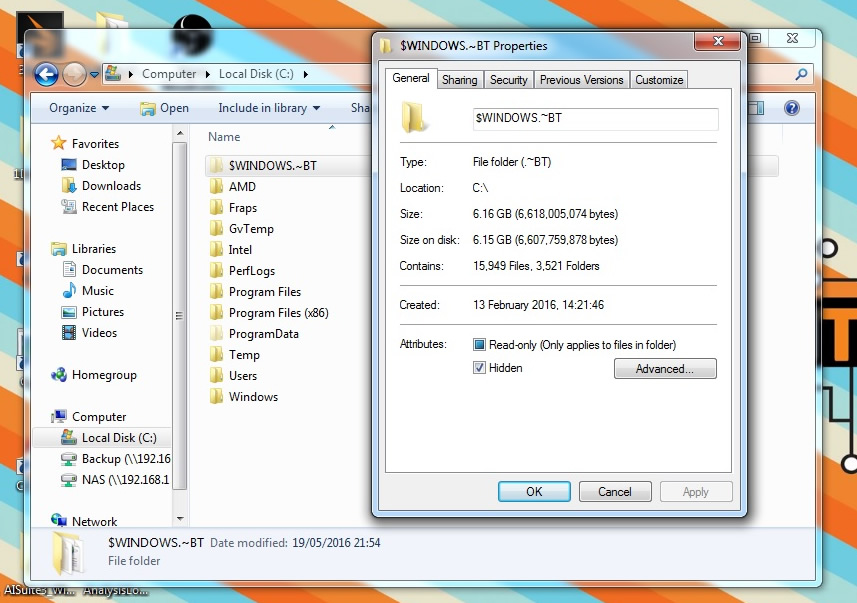Select the Music library icon
This screenshot has height=603, width=857.
point(69,291)
